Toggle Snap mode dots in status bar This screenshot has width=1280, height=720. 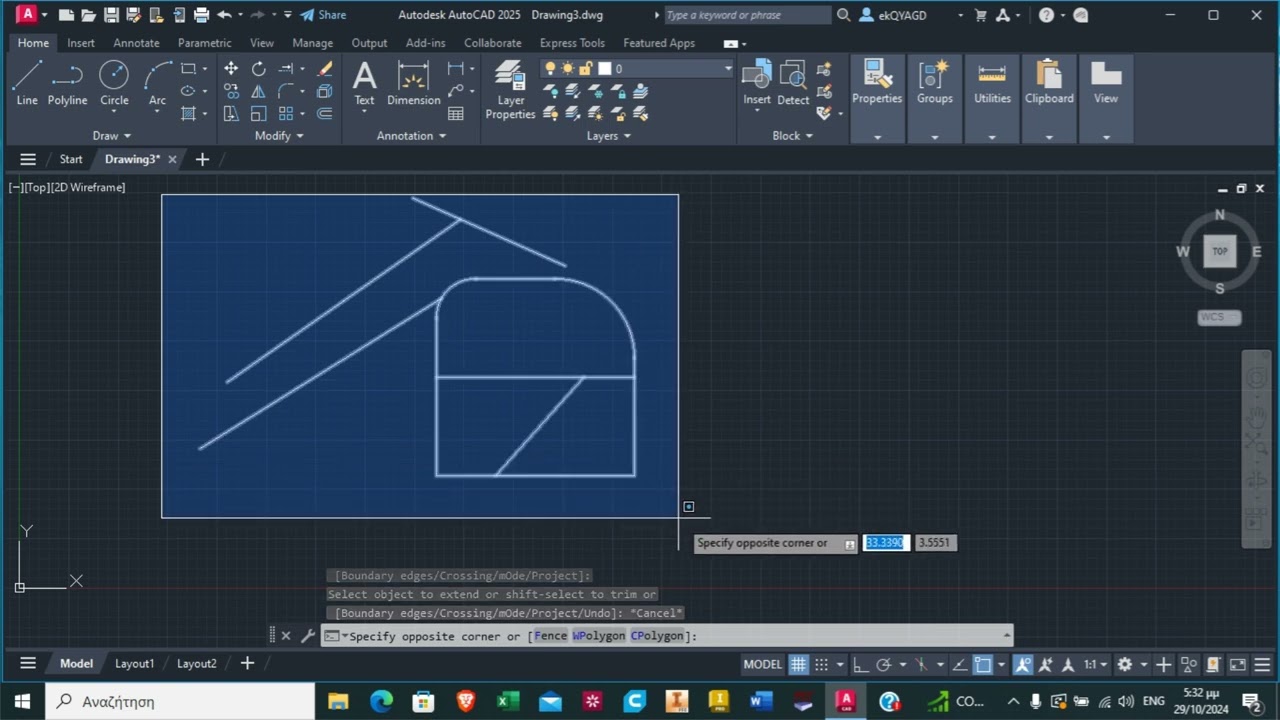pos(821,664)
